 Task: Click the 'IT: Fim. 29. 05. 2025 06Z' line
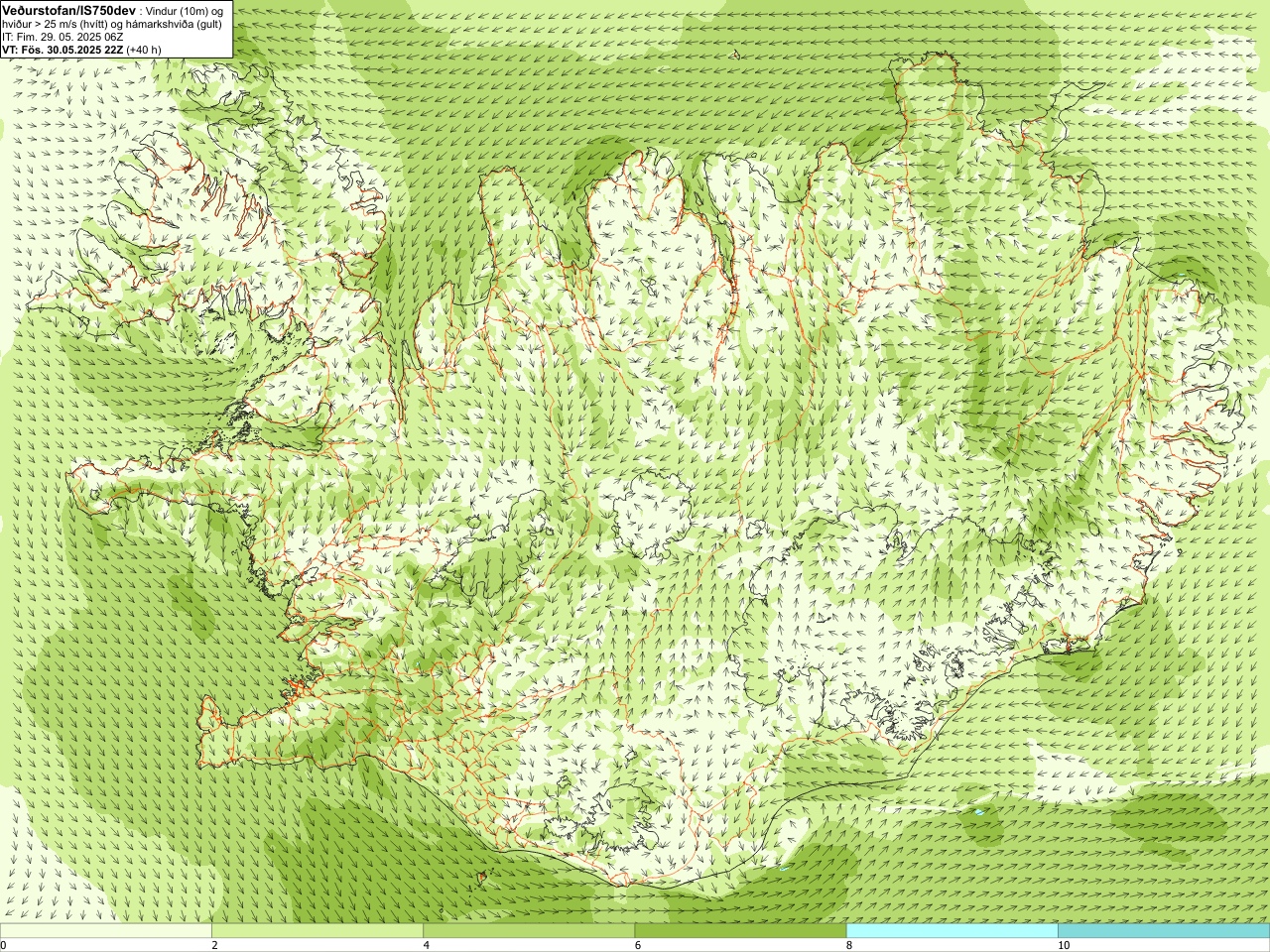(x=63, y=37)
